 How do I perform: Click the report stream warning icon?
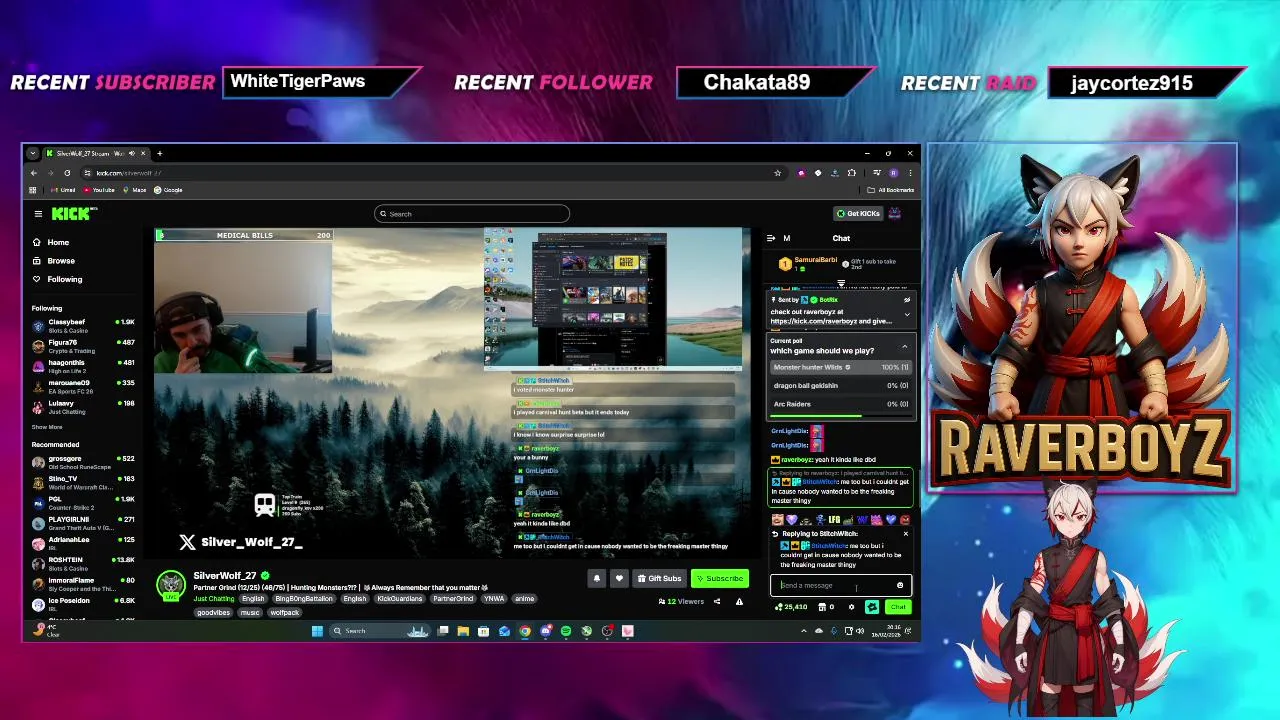coord(739,602)
